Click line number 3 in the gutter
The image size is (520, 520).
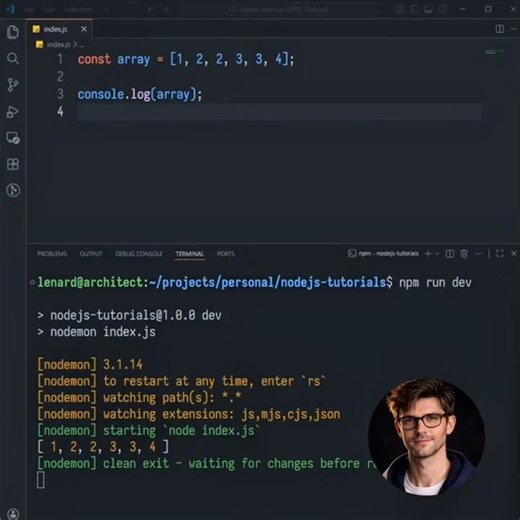coord(60,94)
